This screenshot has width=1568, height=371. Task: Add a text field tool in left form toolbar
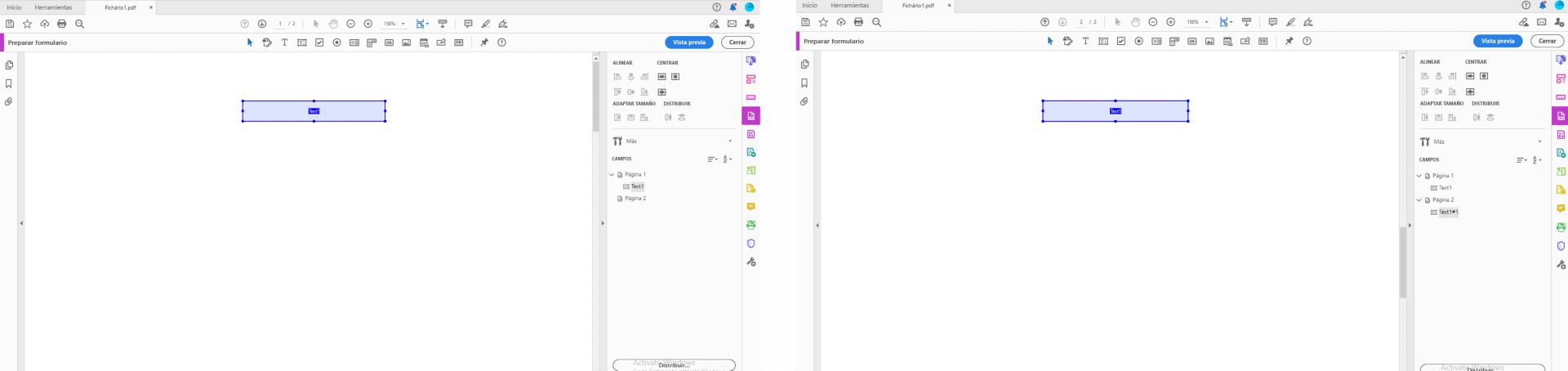[302, 42]
